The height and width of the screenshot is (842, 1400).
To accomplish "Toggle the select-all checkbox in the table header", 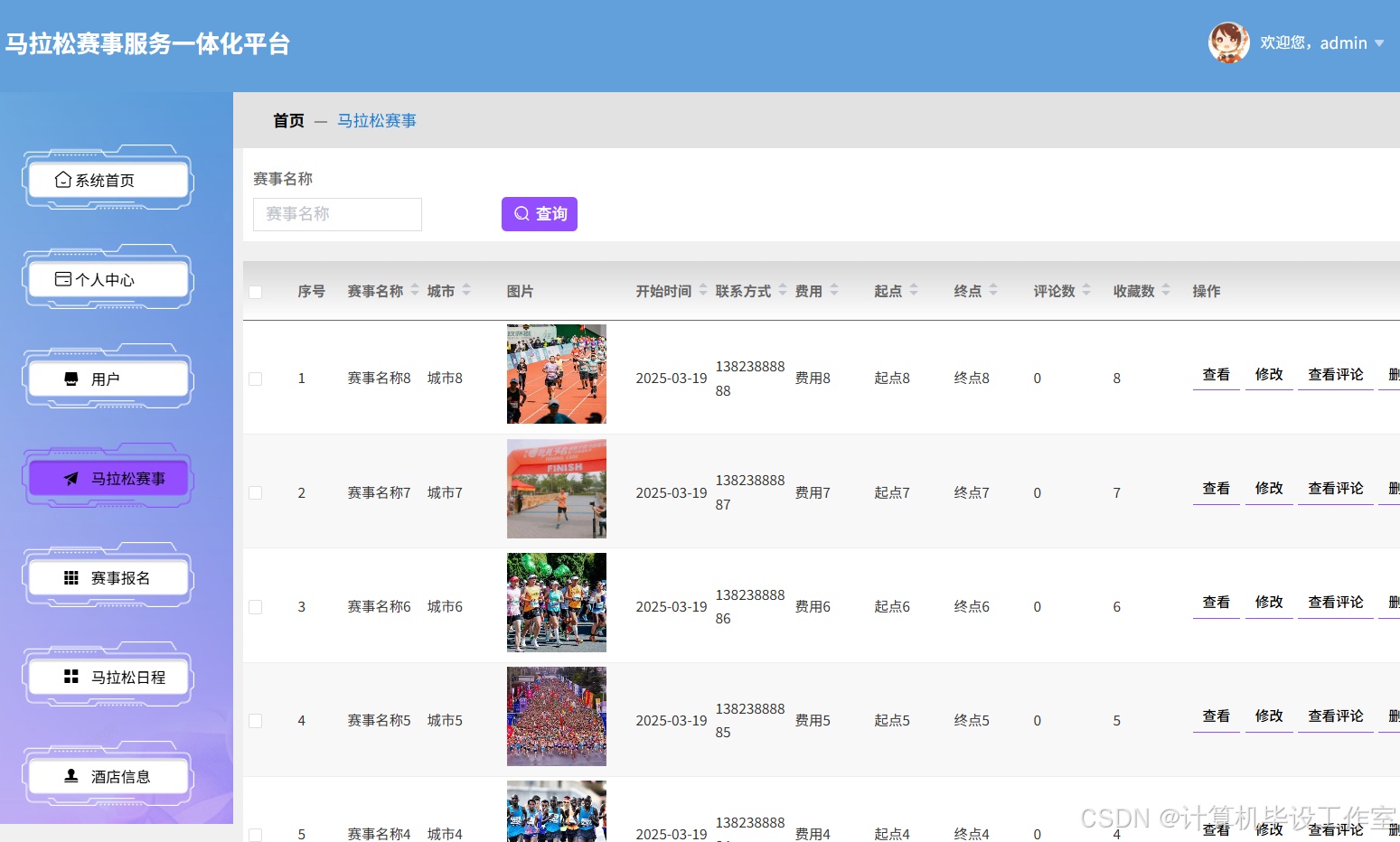I will (x=256, y=292).
